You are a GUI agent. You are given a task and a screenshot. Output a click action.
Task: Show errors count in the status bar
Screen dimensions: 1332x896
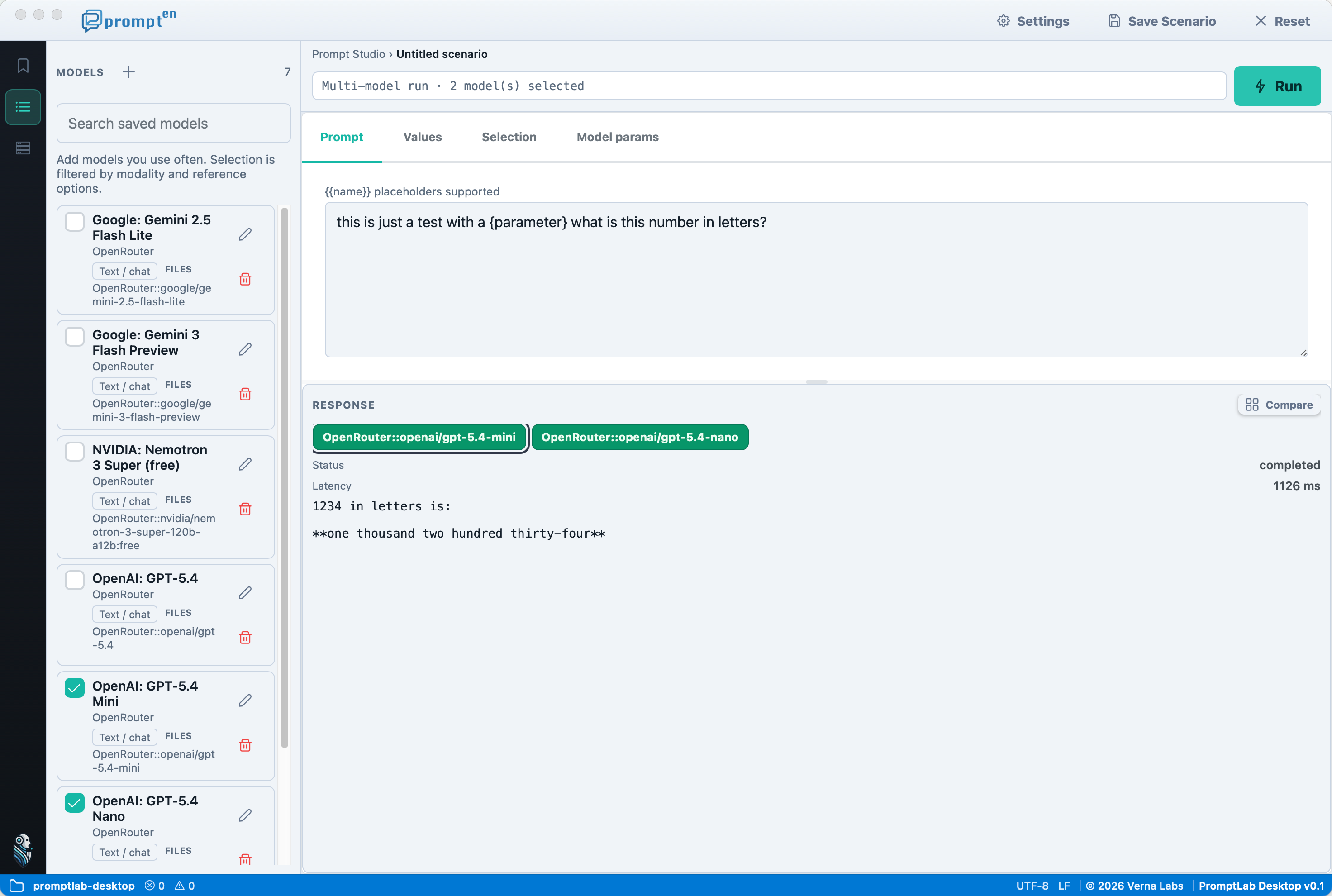pyautogui.click(x=155, y=886)
